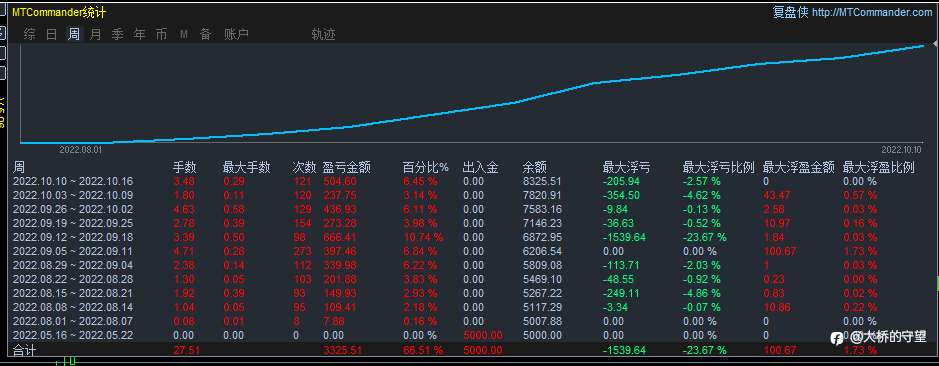Image resolution: width=939 pixels, height=366 pixels.
Task: Click the 最大手数 column header
Action: click(247, 168)
